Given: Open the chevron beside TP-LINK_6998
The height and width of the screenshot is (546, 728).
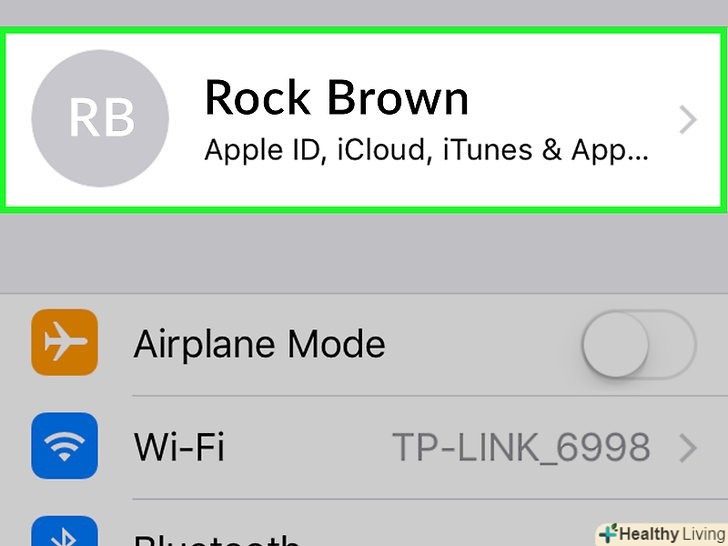Looking at the screenshot, I should [x=688, y=448].
